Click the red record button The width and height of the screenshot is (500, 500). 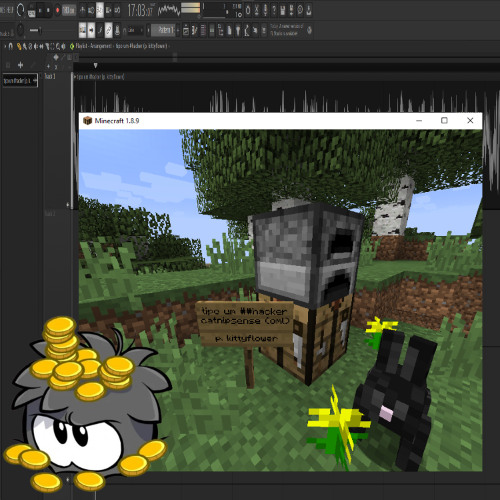tap(57, 10)
